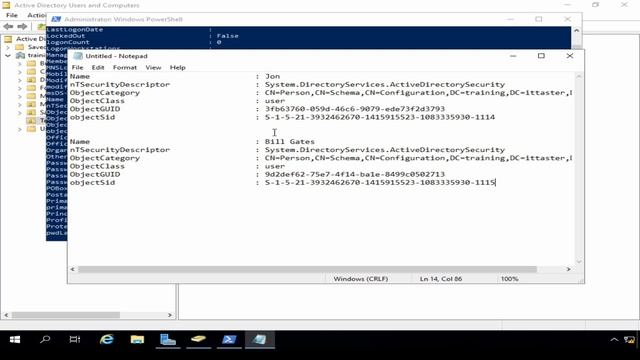Click the PowerShell title bar icon
This screenshot has height=360, width=640.
tap(56, 19)
